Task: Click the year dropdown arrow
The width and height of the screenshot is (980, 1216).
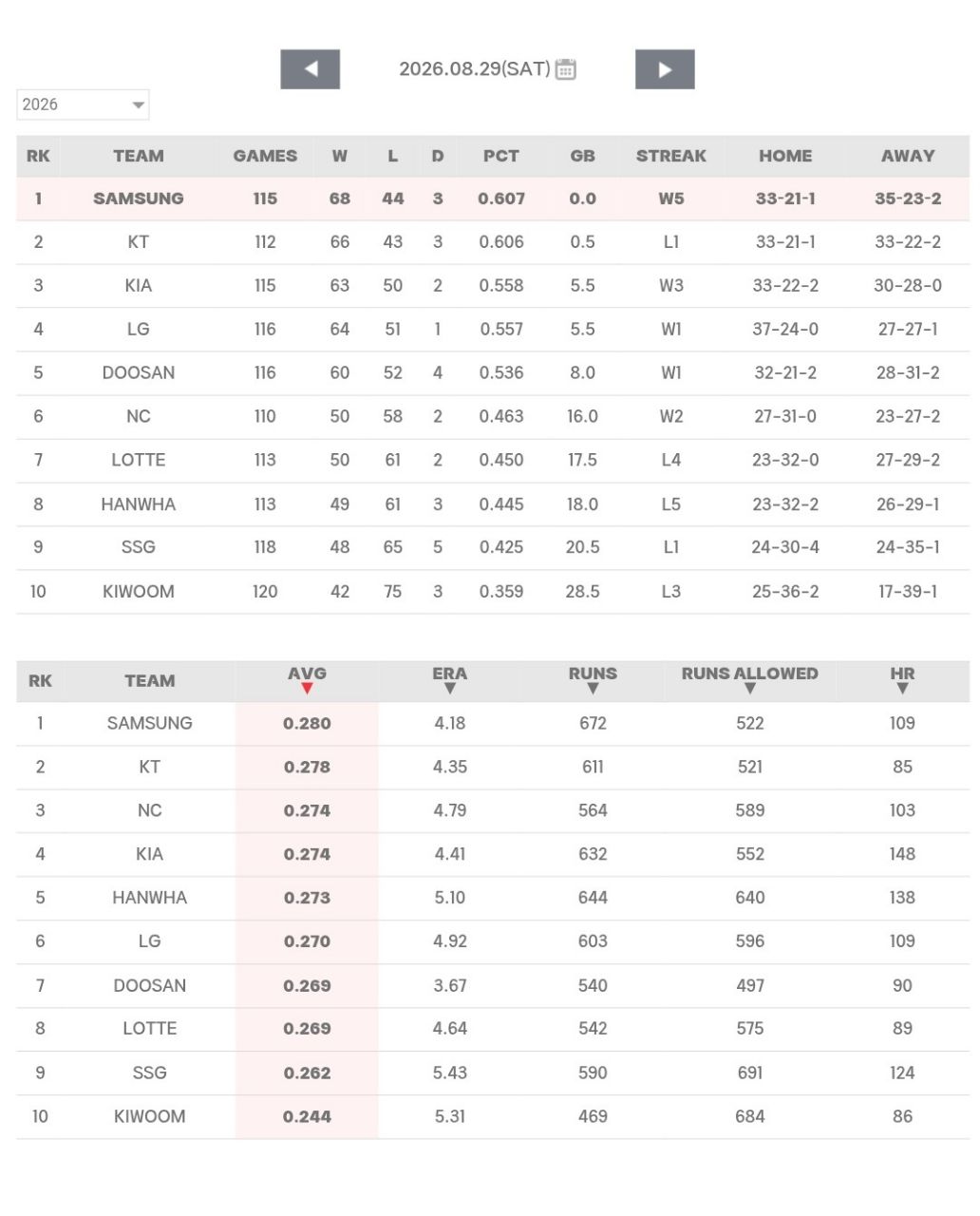Action: [x=138, y=104]
